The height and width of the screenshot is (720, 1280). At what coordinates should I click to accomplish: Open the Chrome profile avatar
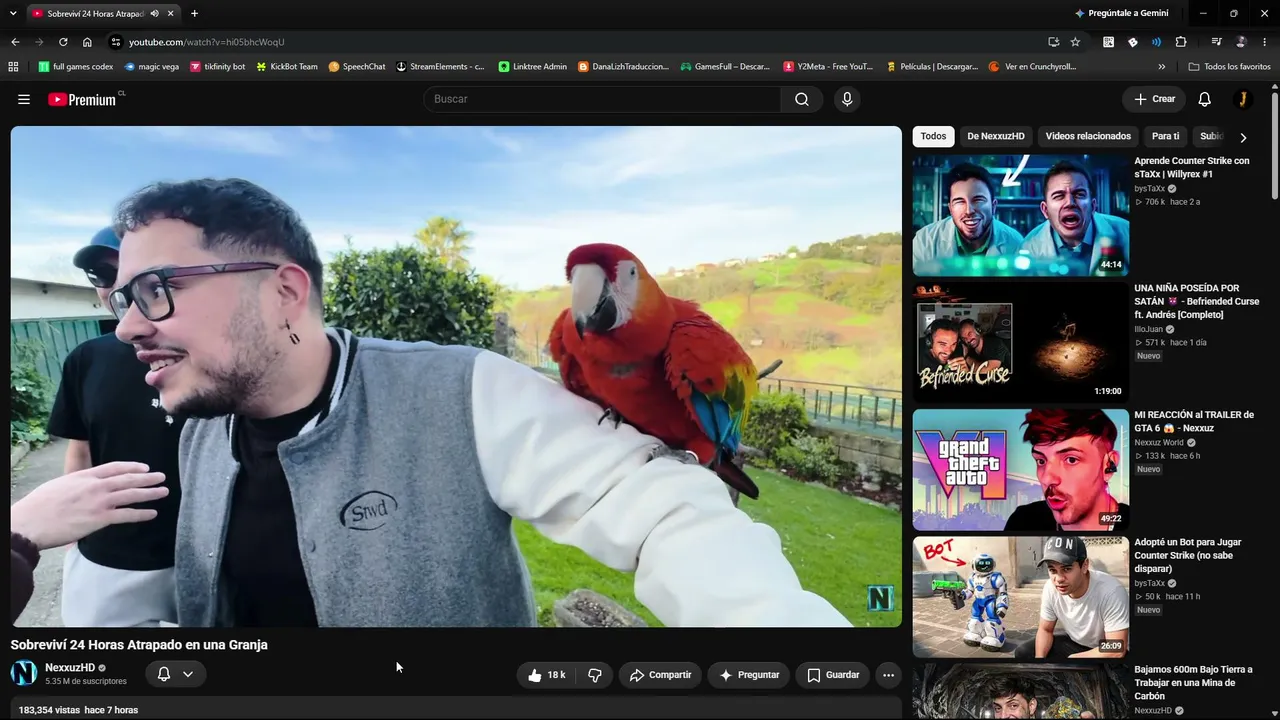pos(1241,42)
